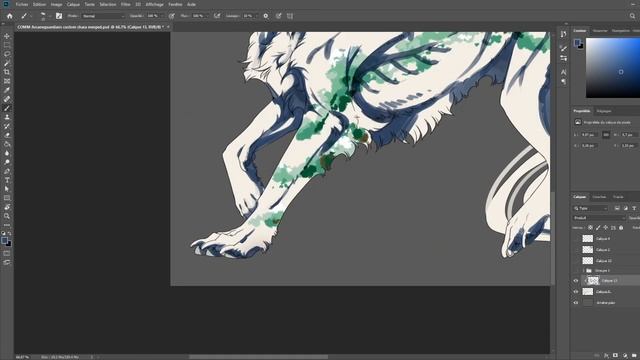Toggle lock transparent pixels
This screenshot has height=360, width=640.
coord(590,228)
